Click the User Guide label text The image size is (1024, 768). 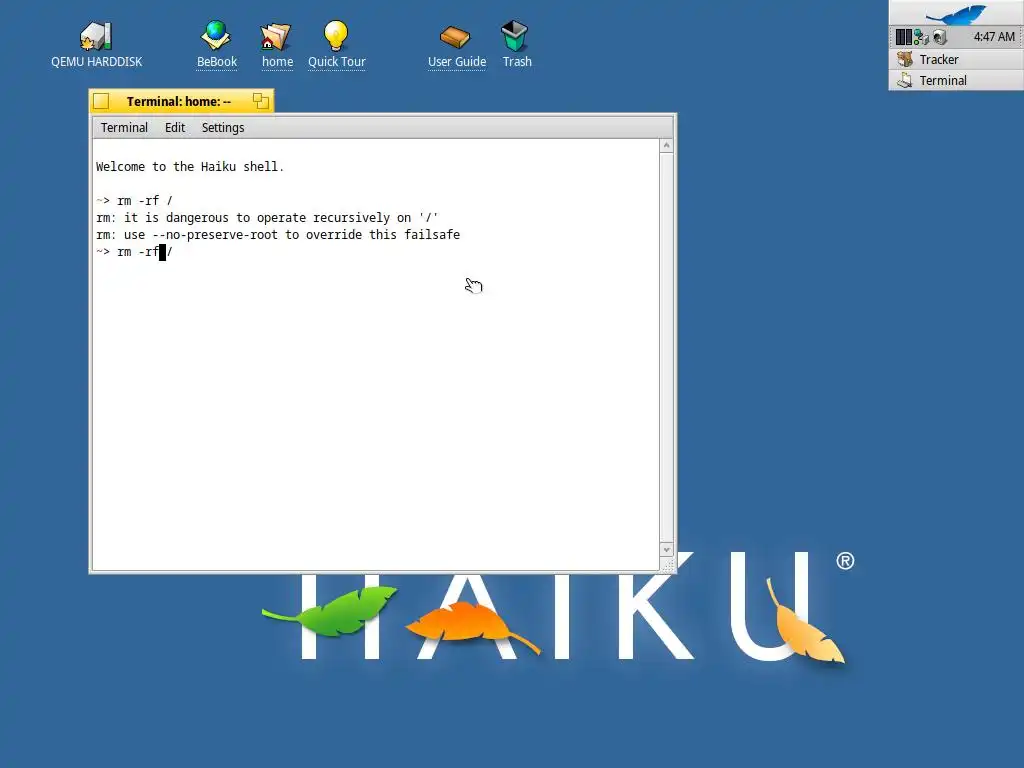456,62
